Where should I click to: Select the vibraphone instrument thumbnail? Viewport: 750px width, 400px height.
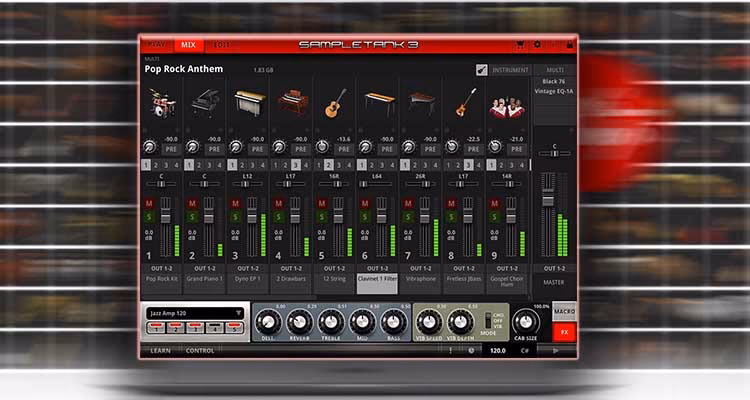pos(421,103)
